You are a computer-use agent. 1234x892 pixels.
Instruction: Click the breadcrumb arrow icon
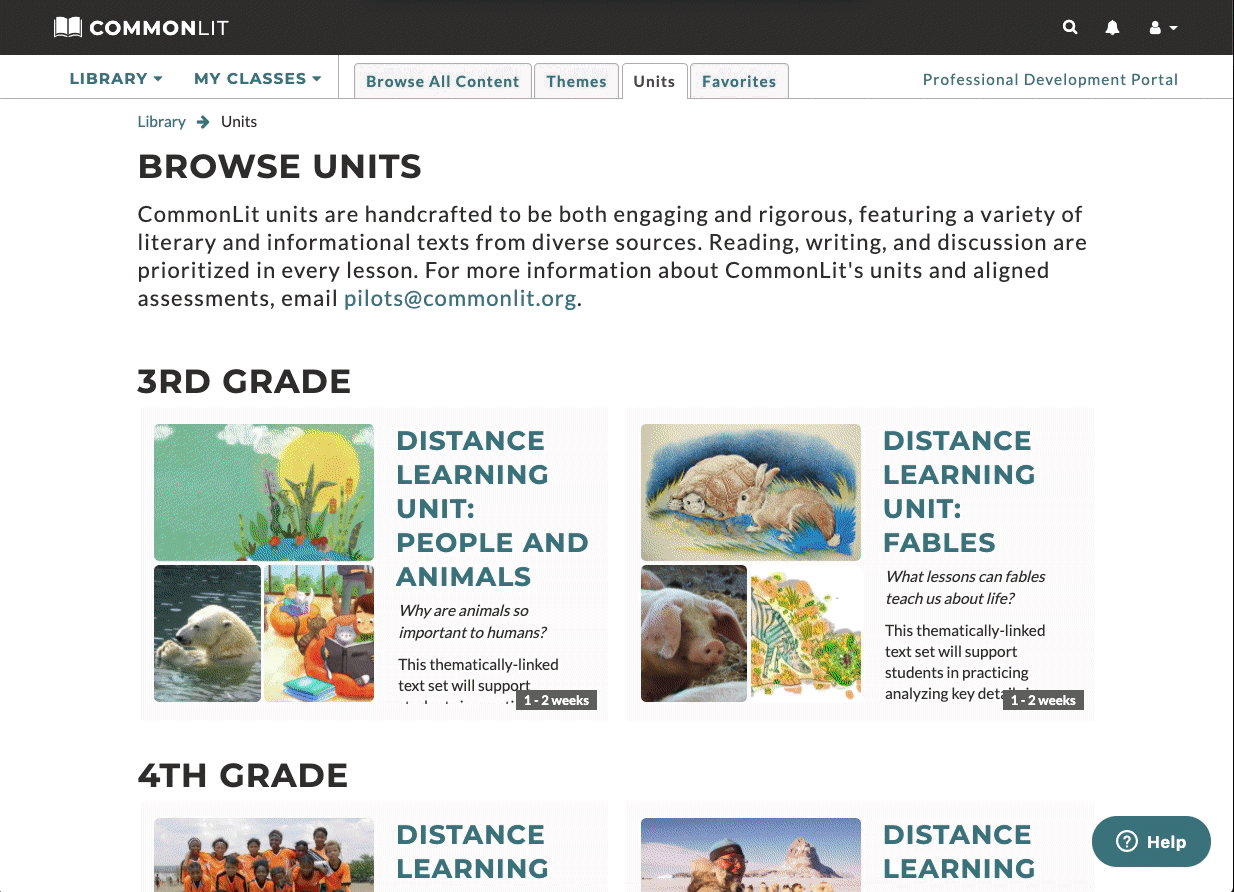pos(203,122)
